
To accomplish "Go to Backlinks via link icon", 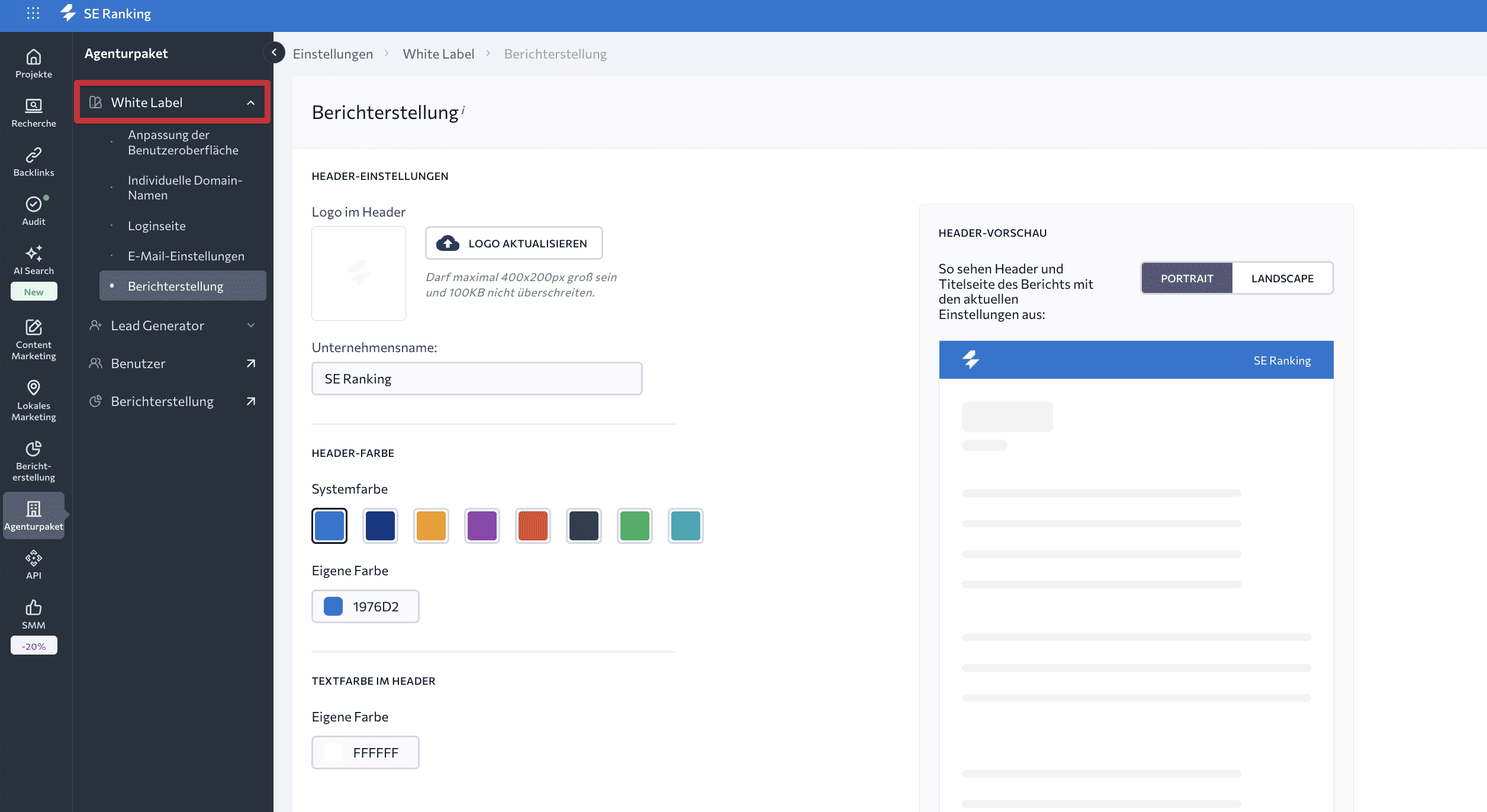I will (34, 155).
